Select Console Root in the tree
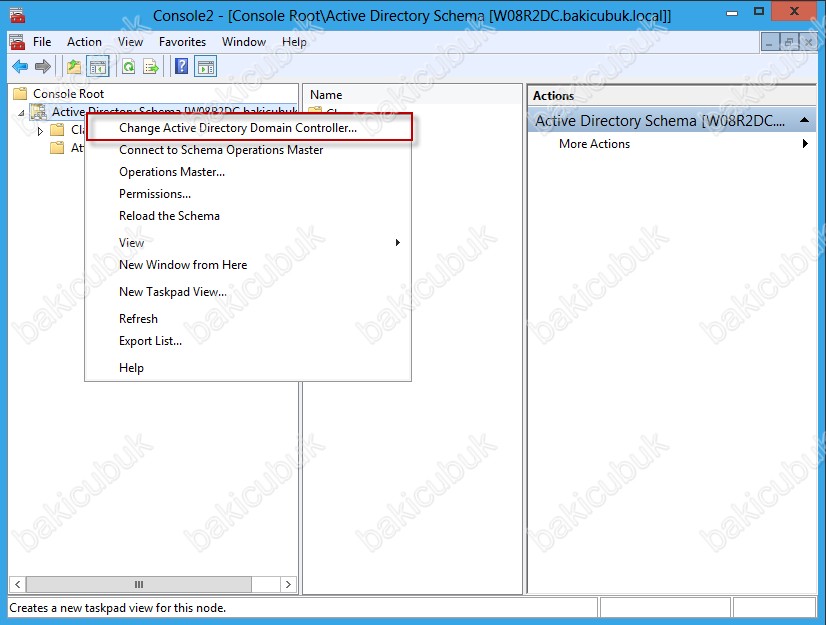The height and width of the screenshot is (625, 826). pos(68,94)
